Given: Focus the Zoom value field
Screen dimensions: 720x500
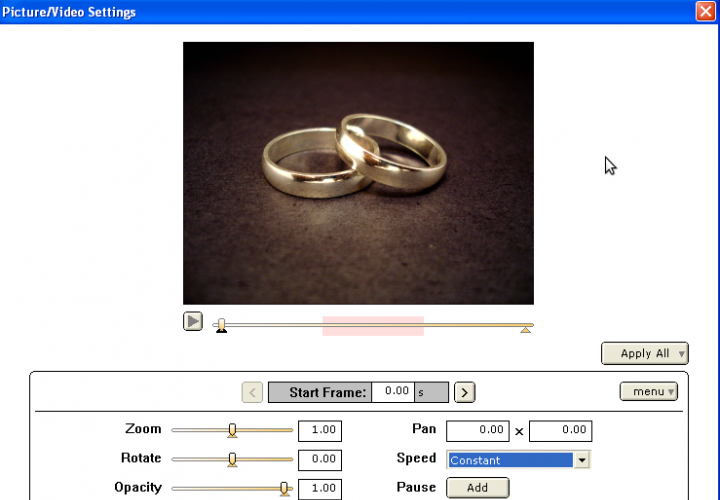Looking at the screenshot, I should [320, 431].
